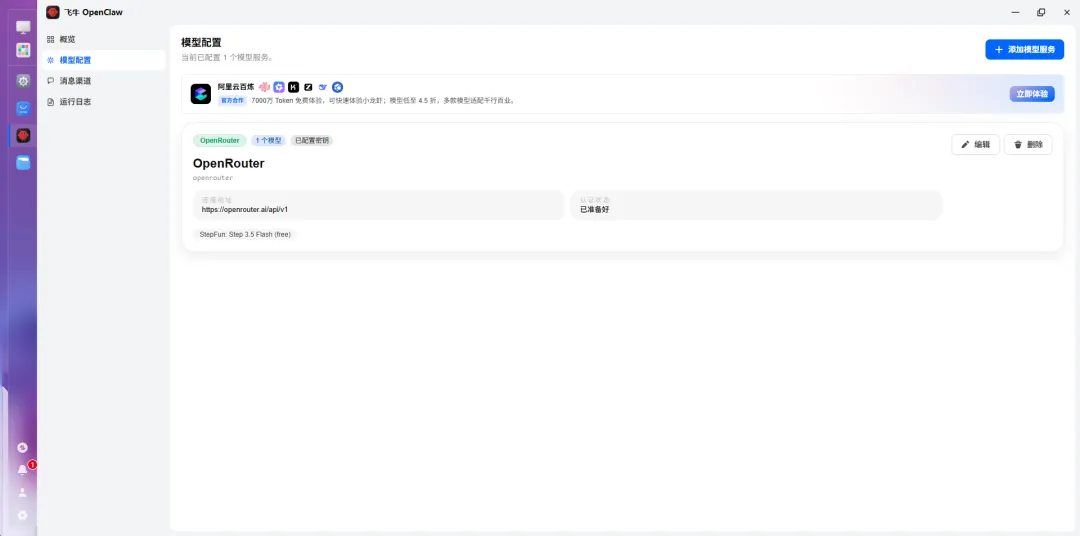Click the pink brain model icon in the banner
The image size is (1080, 536).
(264, 87)
